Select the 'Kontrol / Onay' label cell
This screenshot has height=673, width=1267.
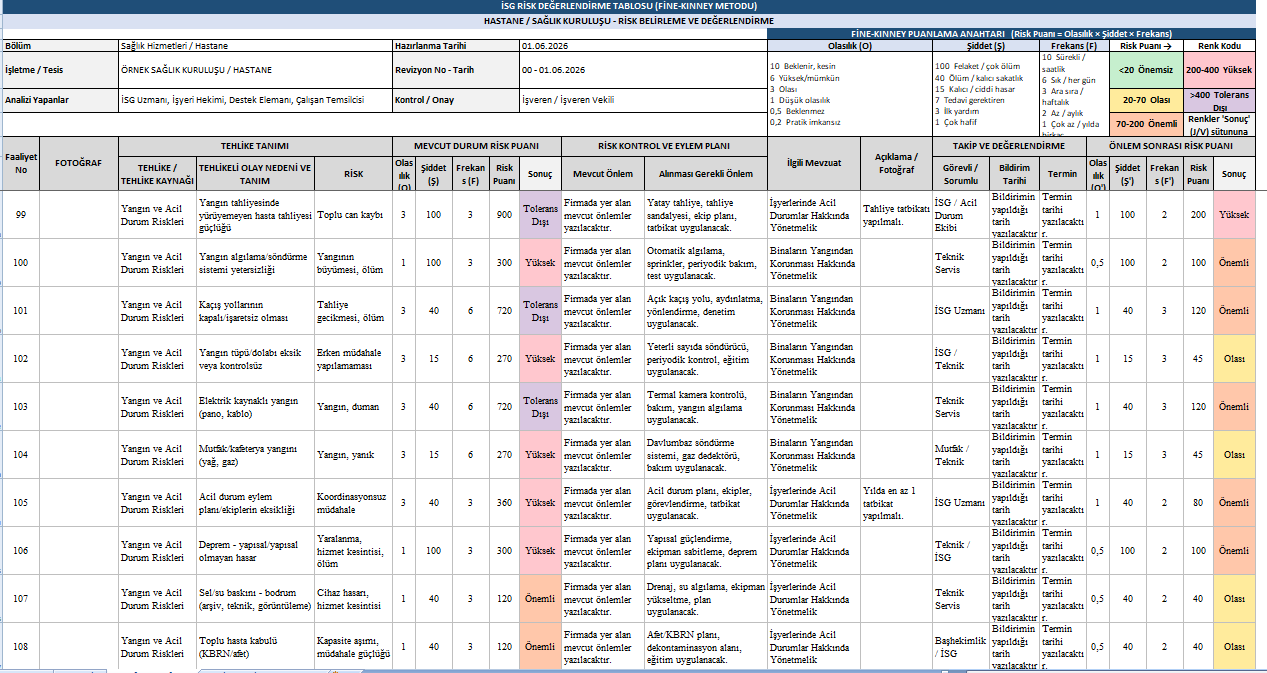coord(455,100)
